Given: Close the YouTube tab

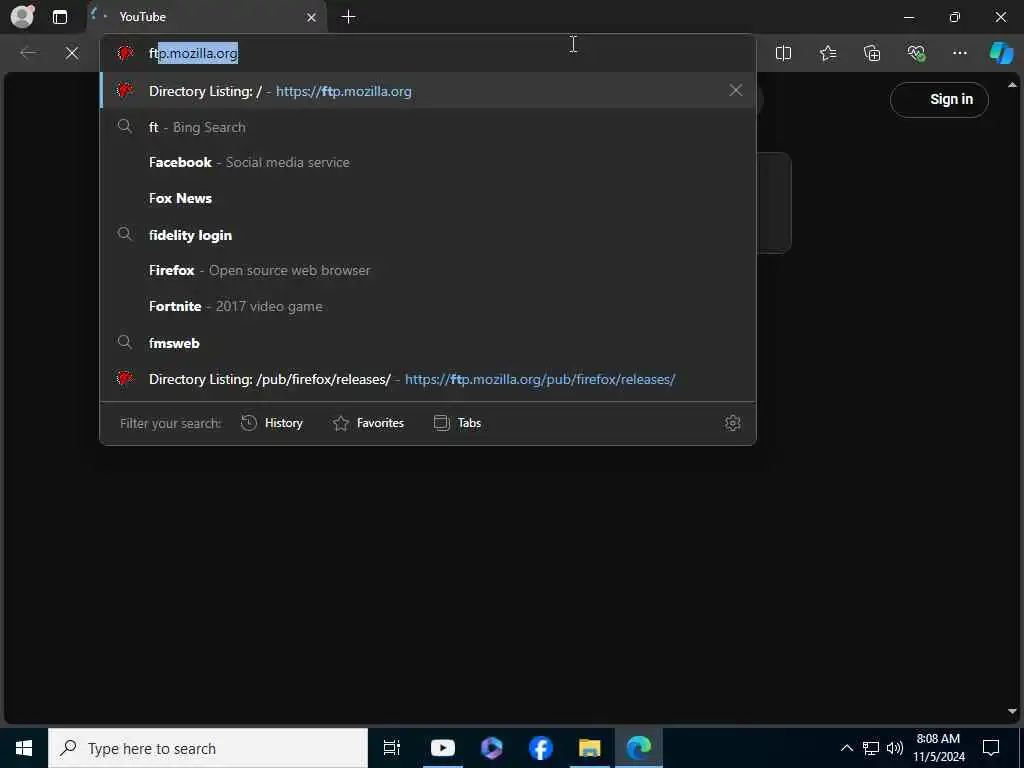Looking at the screenshot, I should (312, 17).
